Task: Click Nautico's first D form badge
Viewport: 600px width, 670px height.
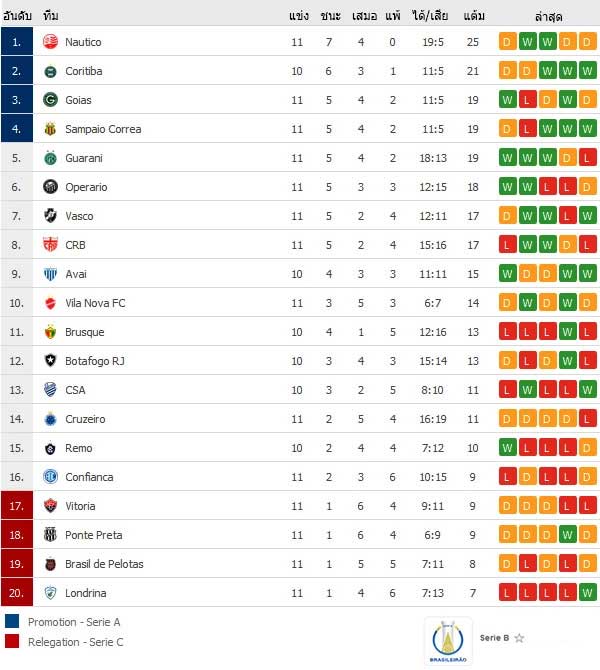Action: tap(507, 42)
